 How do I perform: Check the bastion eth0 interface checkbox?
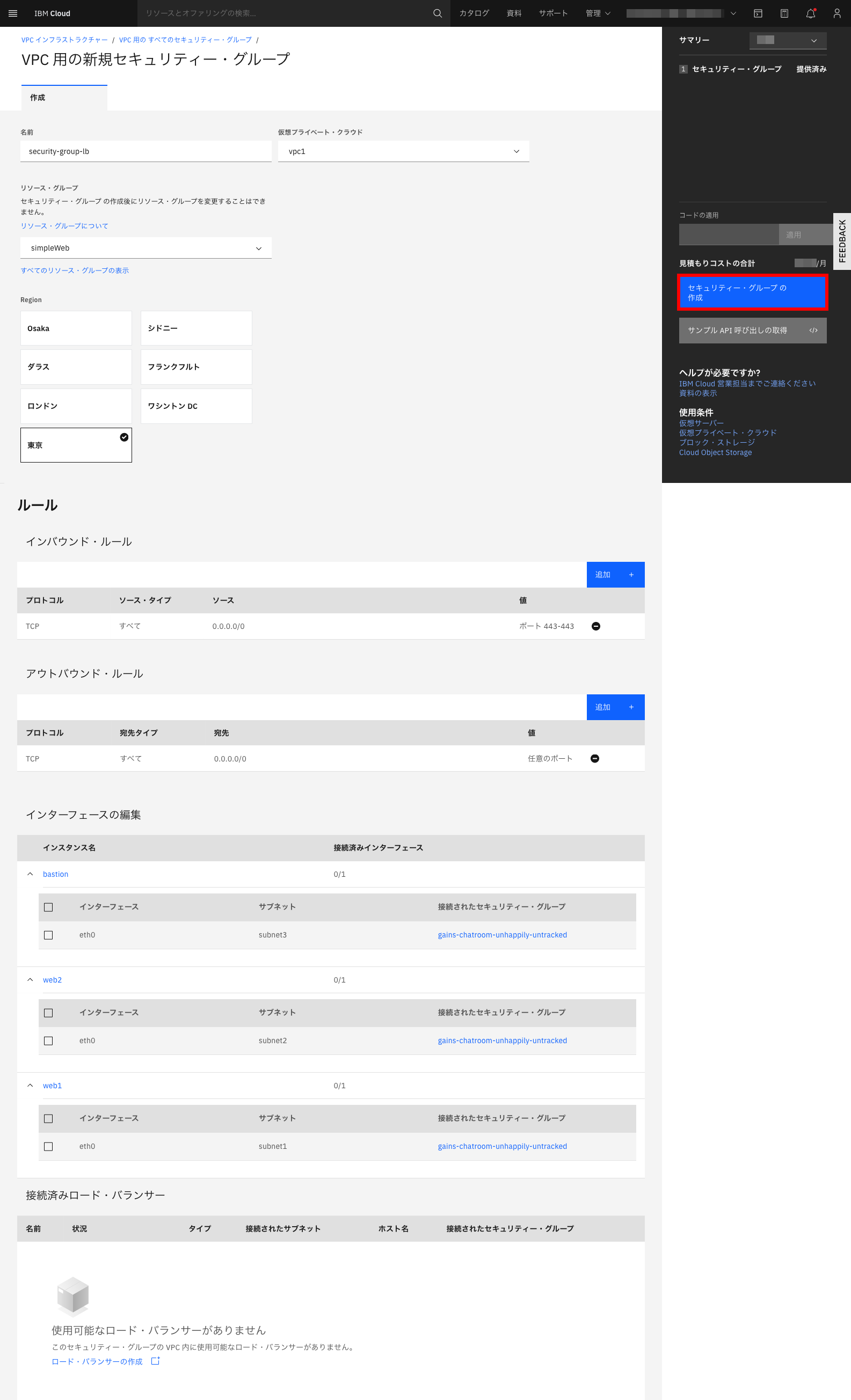[48, 935]
